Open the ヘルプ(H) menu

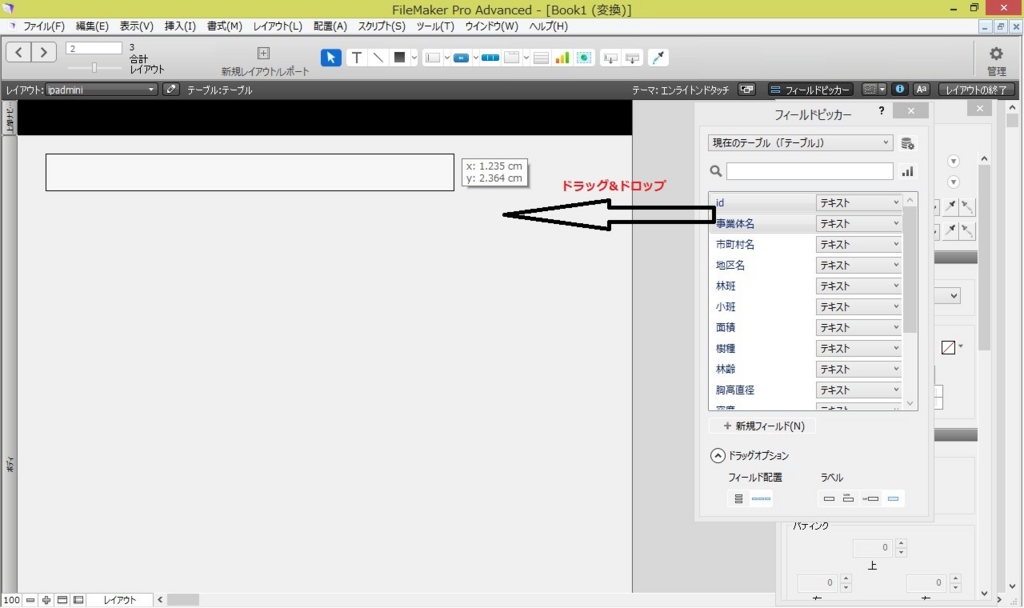548,26
